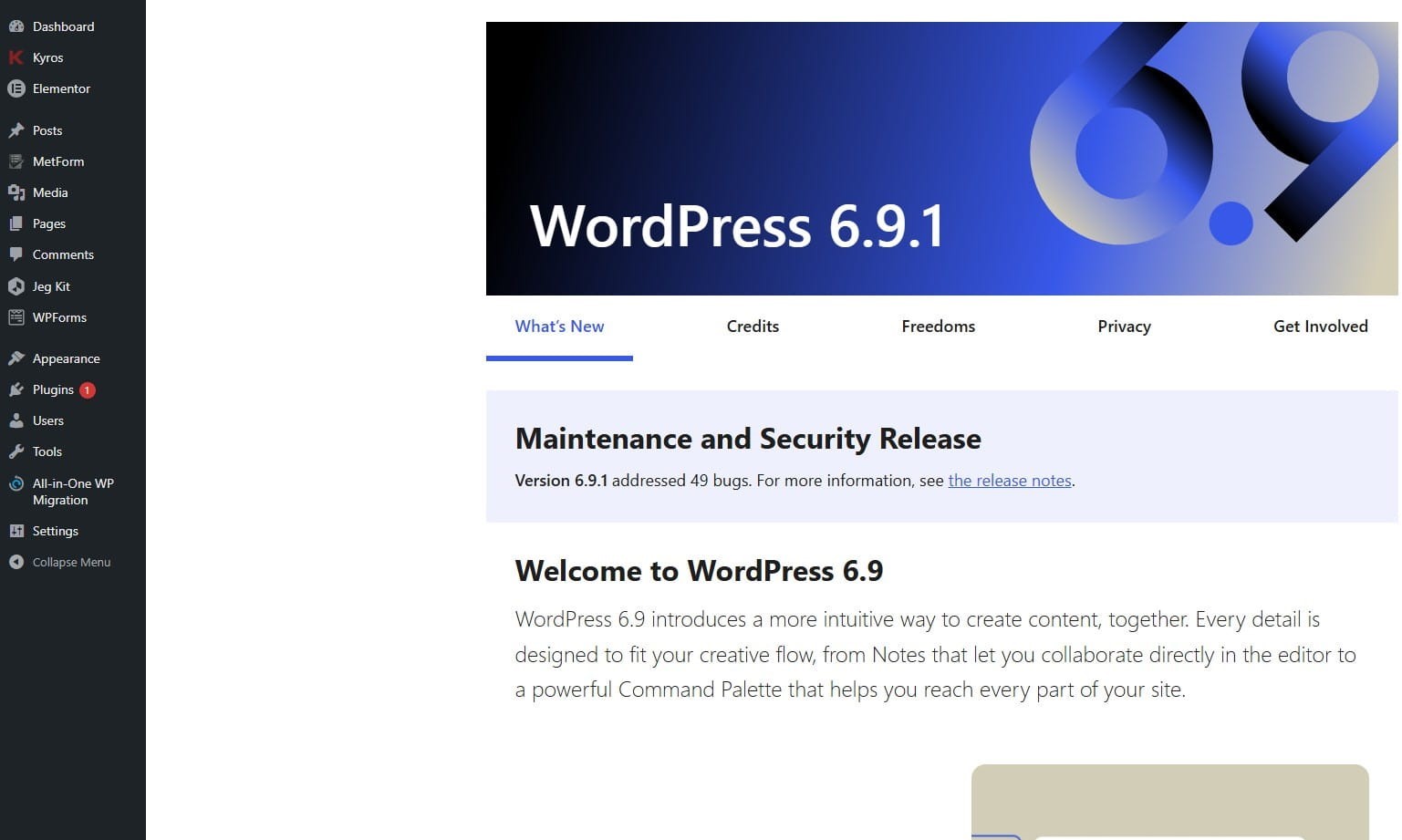Viewport: 1402px width, 840px height.
Task: Click the Posts pushpin icon
Action: tap(16, 130)
